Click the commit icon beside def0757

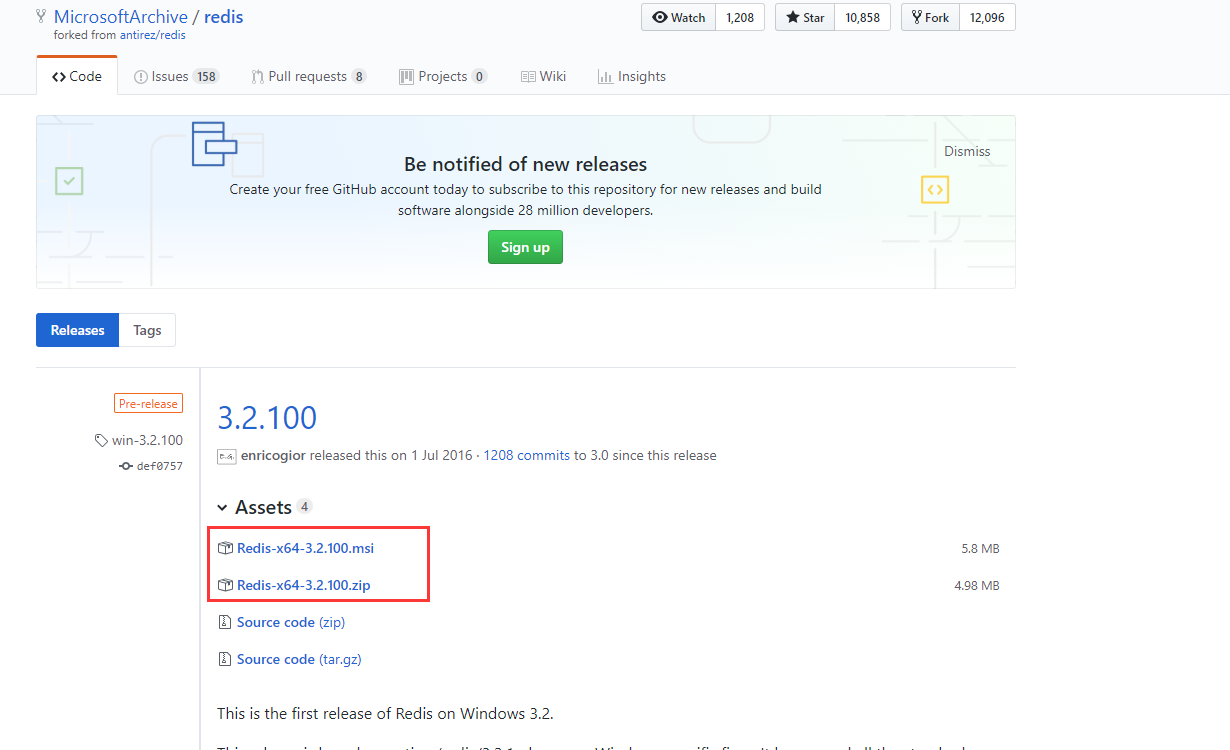click(126, 466)
